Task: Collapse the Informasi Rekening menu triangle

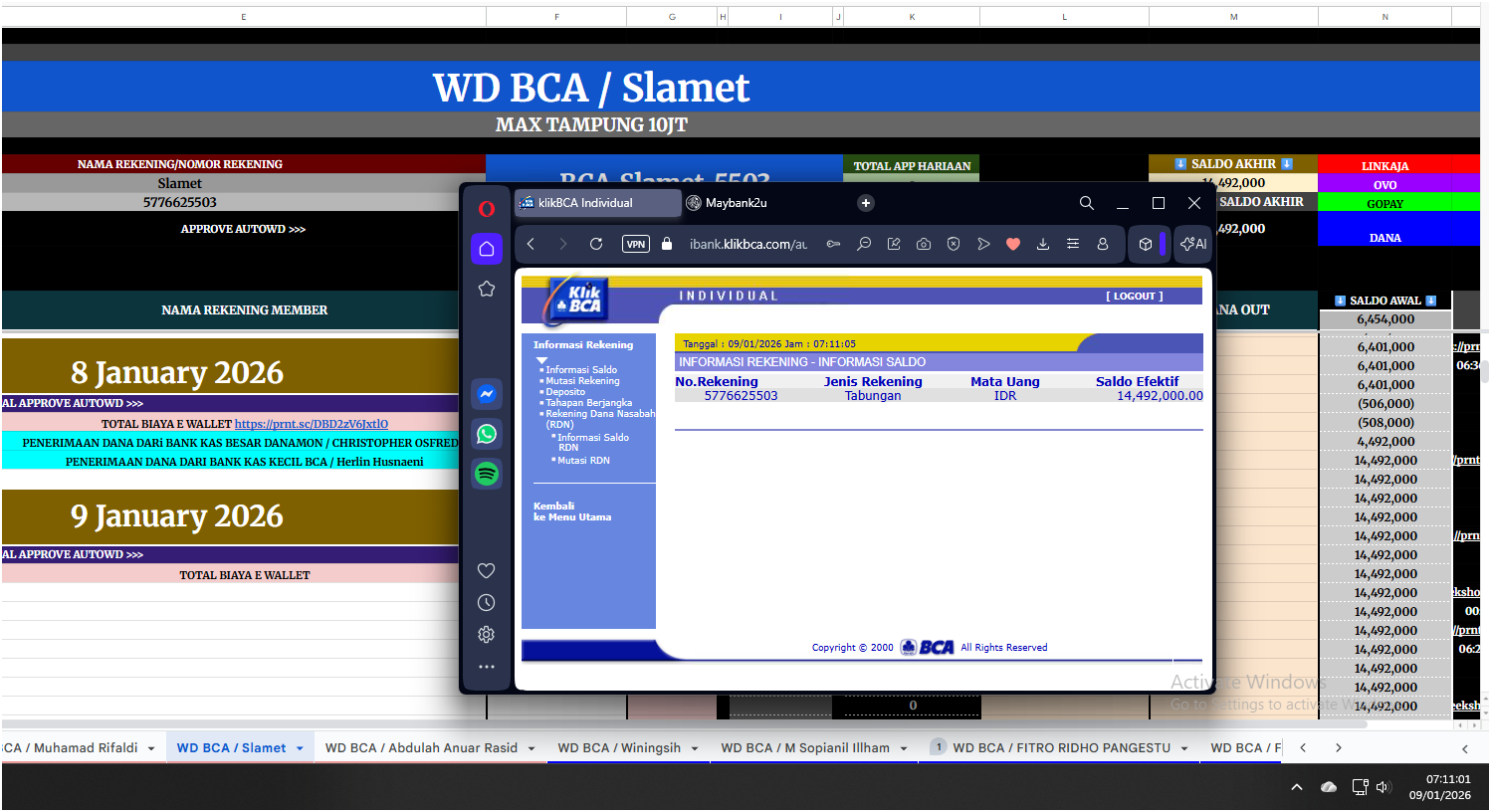Action: click(542, 360)
